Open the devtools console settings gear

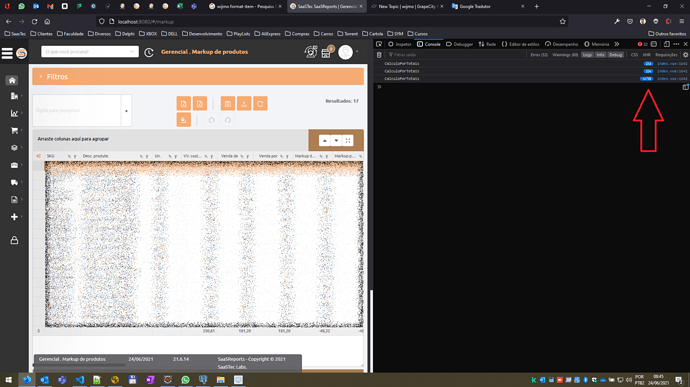pos(685,55)
